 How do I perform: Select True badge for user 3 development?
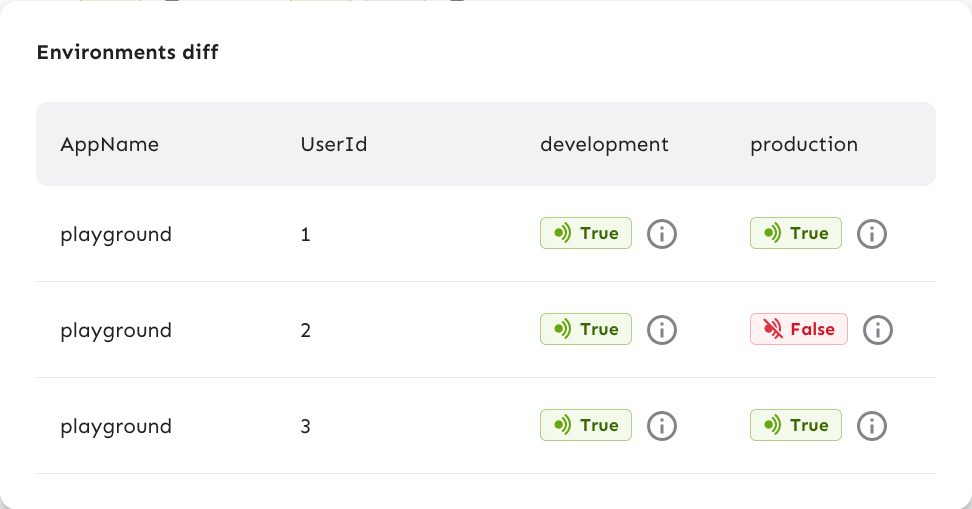click(x=586, y=425)
